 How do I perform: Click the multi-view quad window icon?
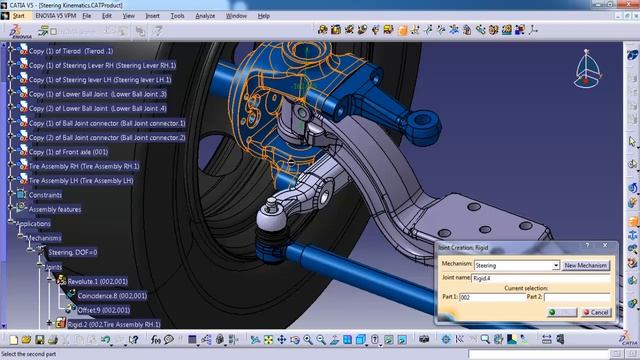coord(347,340)
